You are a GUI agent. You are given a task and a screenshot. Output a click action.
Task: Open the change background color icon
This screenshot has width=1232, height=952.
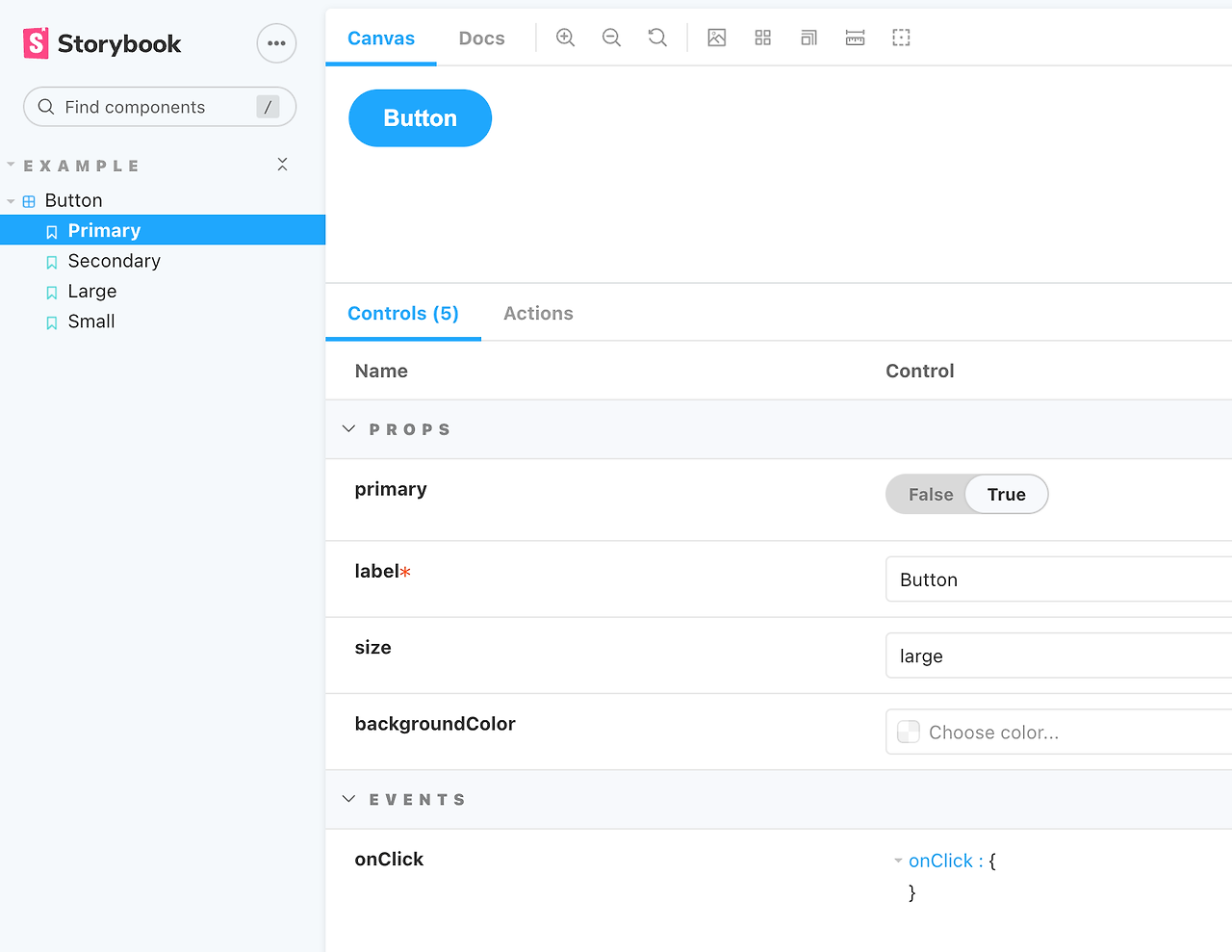[716, 38]
